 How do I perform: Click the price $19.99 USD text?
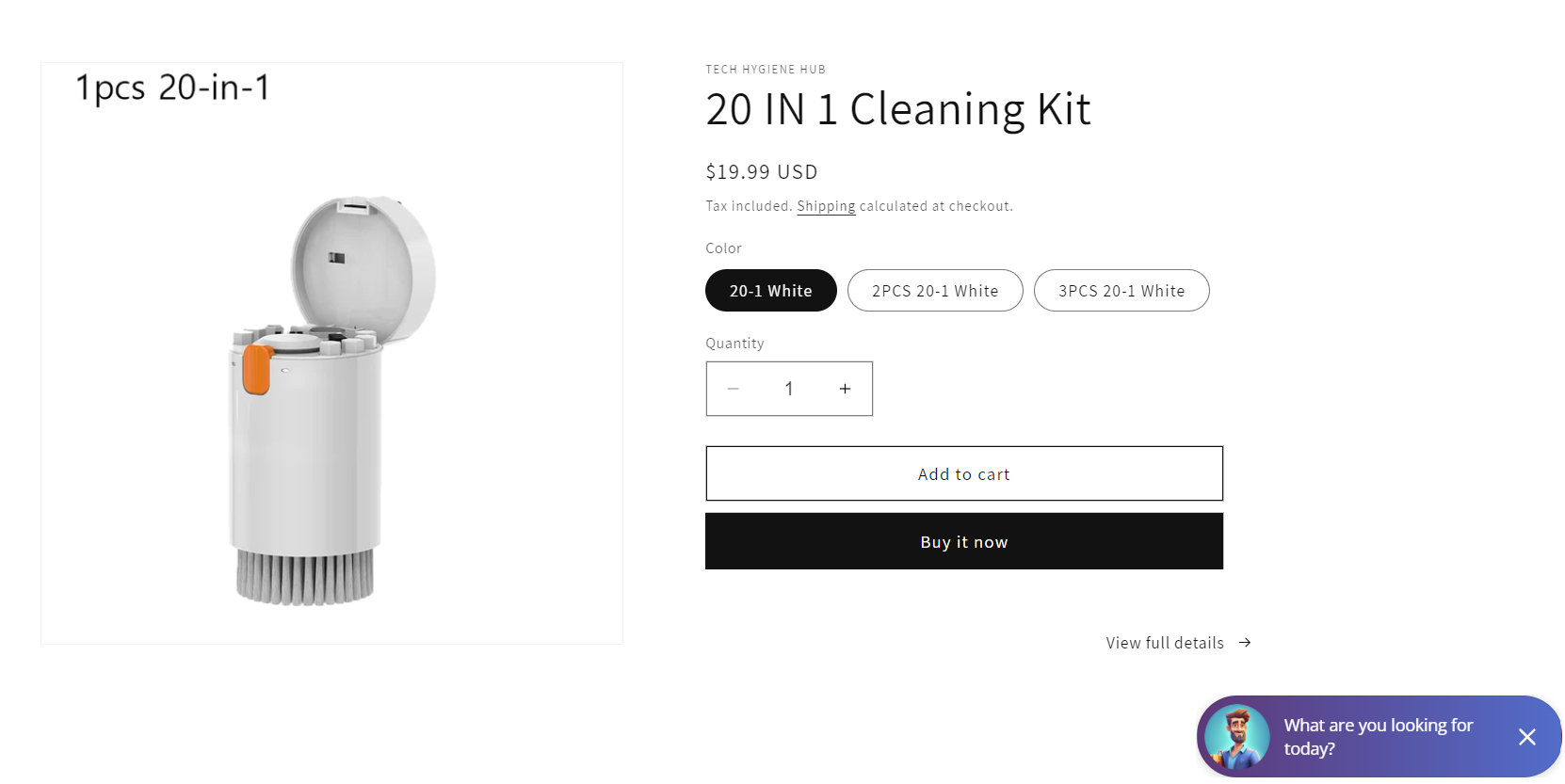coord(762,171)
